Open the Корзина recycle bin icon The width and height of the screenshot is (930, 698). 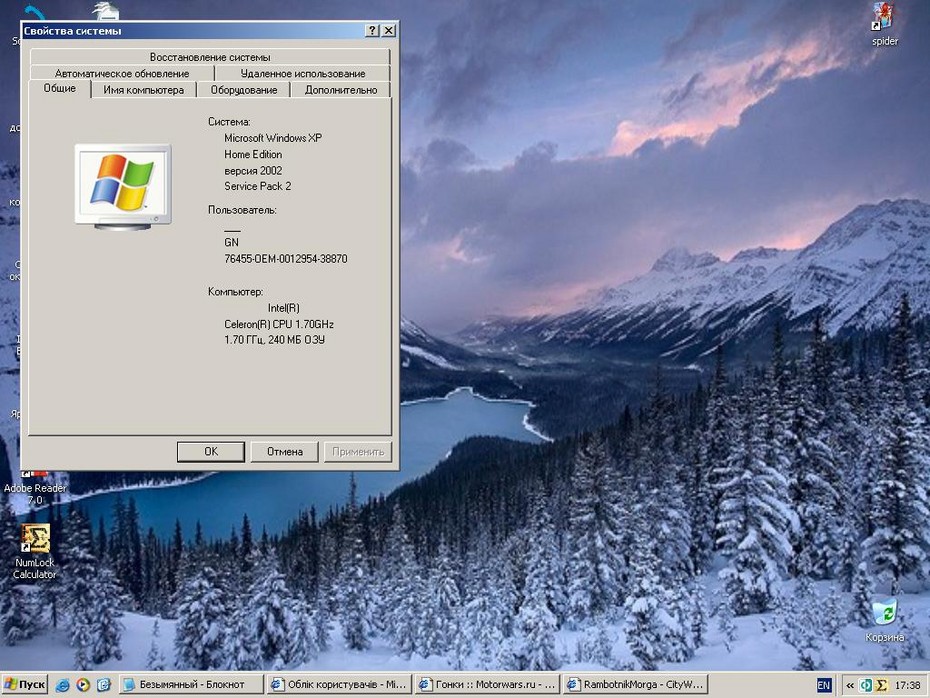click(x=884, y=612)
